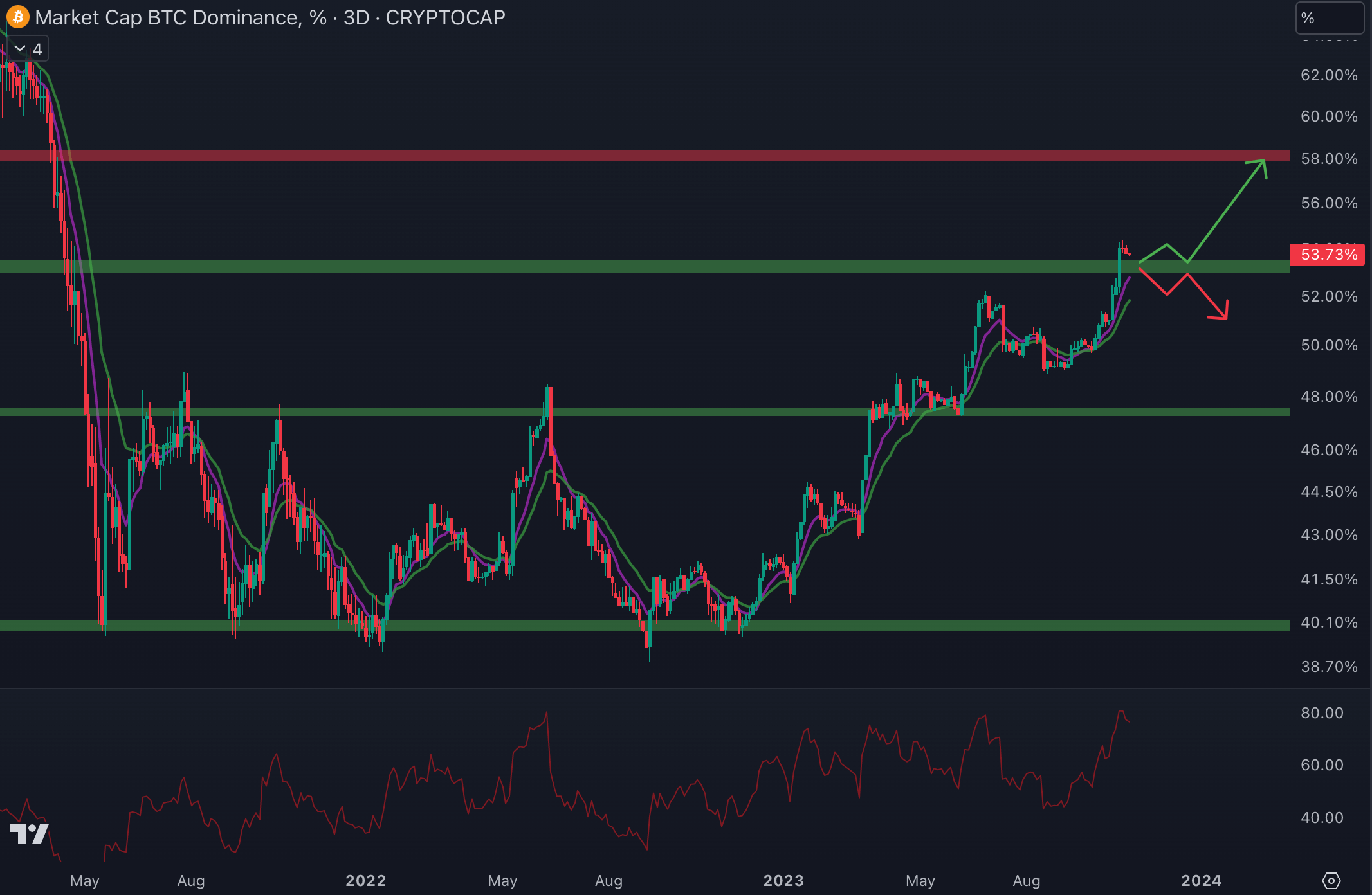This screenshot has height=895, width=1372.
Task: Select the thin green line near 47.5%
Action: [643, 412]
